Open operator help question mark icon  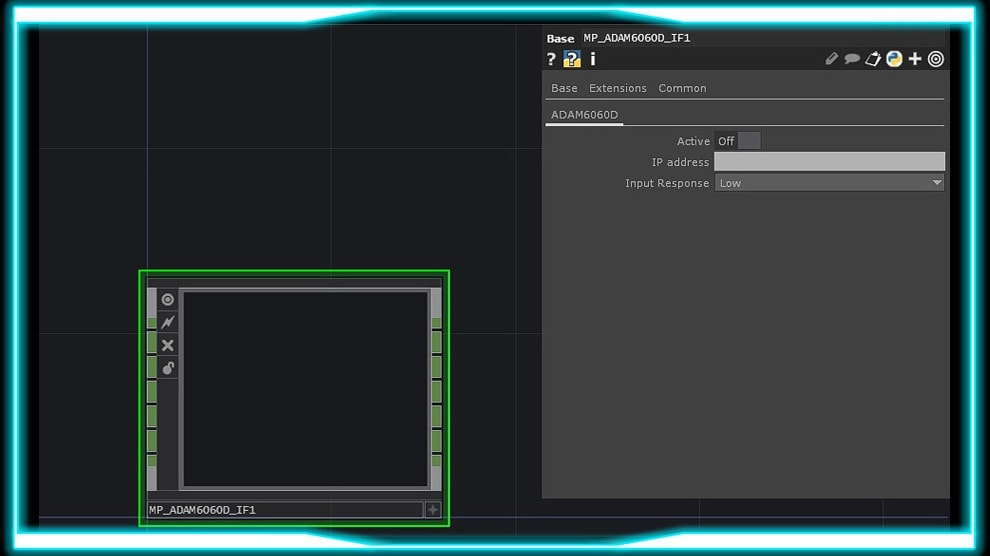point(551,60)
